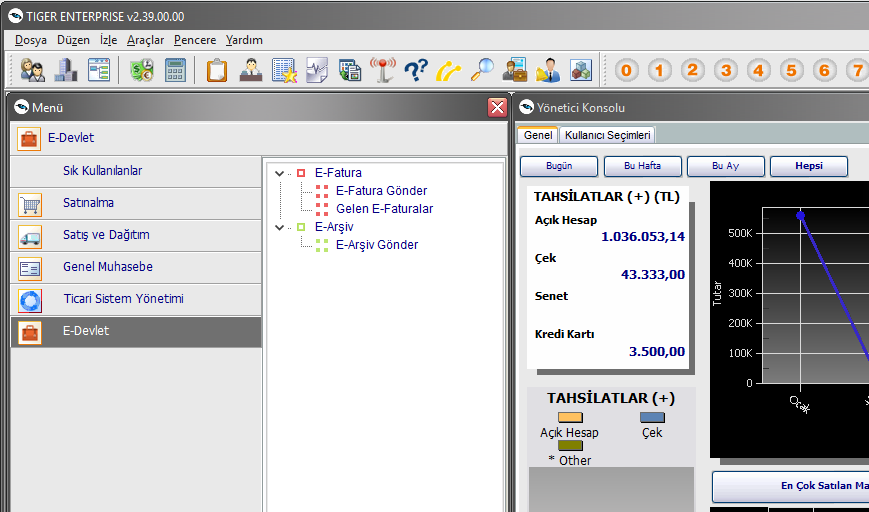The width and height of the screenshot is (869, 512).
Task: Click the yellow curved arrows icon
Action: (448, 70)
